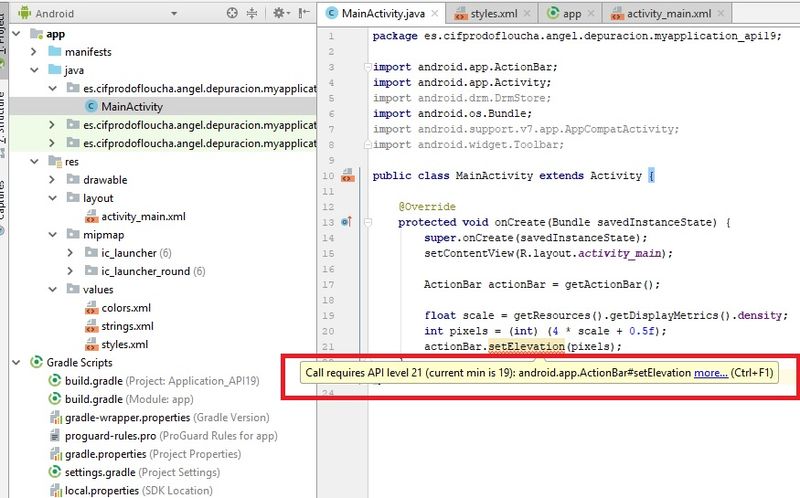Click the underlined setElevation call on line 21

[x=527, y=346]
